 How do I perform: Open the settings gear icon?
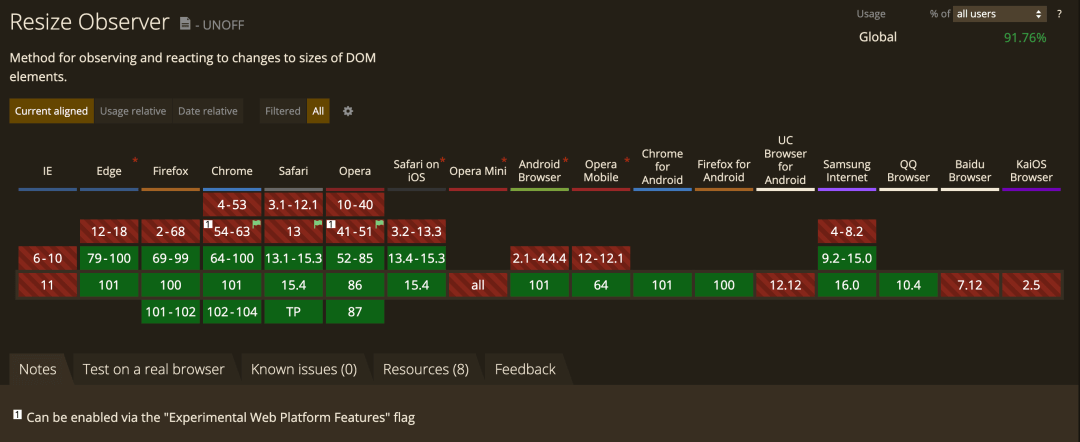(348, 111)
